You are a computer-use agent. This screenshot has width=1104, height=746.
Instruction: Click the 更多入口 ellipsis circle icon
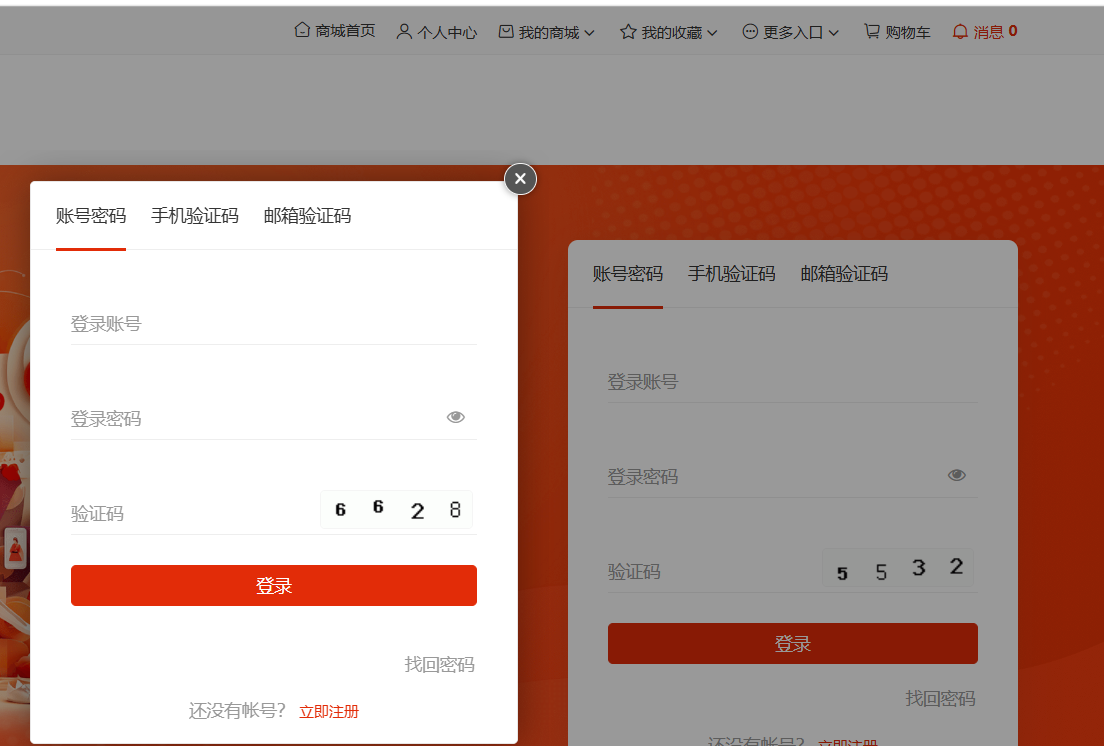point(750,32)
